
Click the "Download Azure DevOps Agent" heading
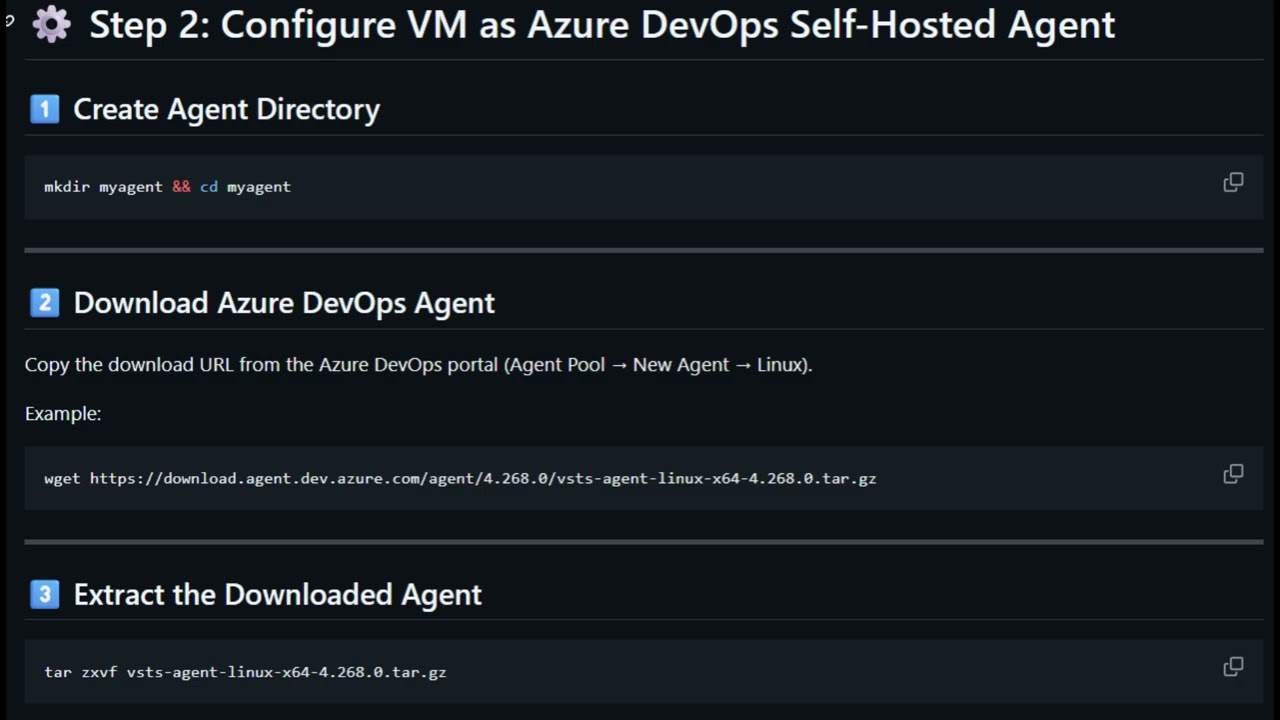coord(284,303)
